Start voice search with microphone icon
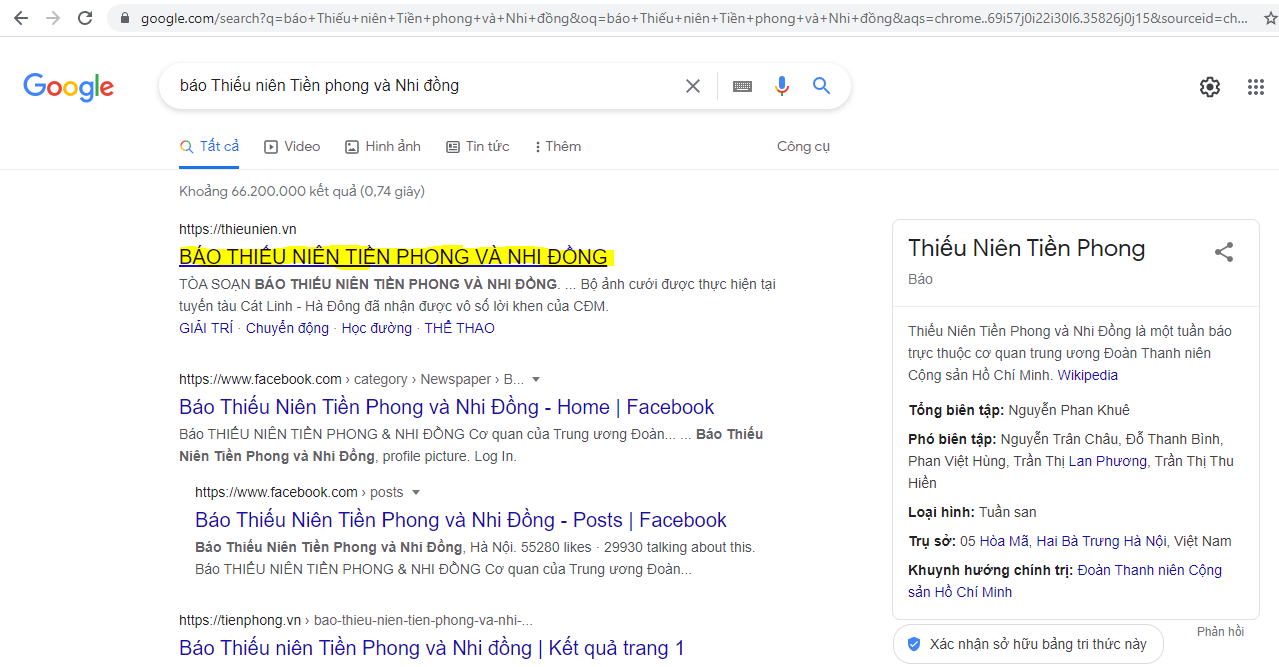Viewport: 1279px width, 667px height. point(782,86)
